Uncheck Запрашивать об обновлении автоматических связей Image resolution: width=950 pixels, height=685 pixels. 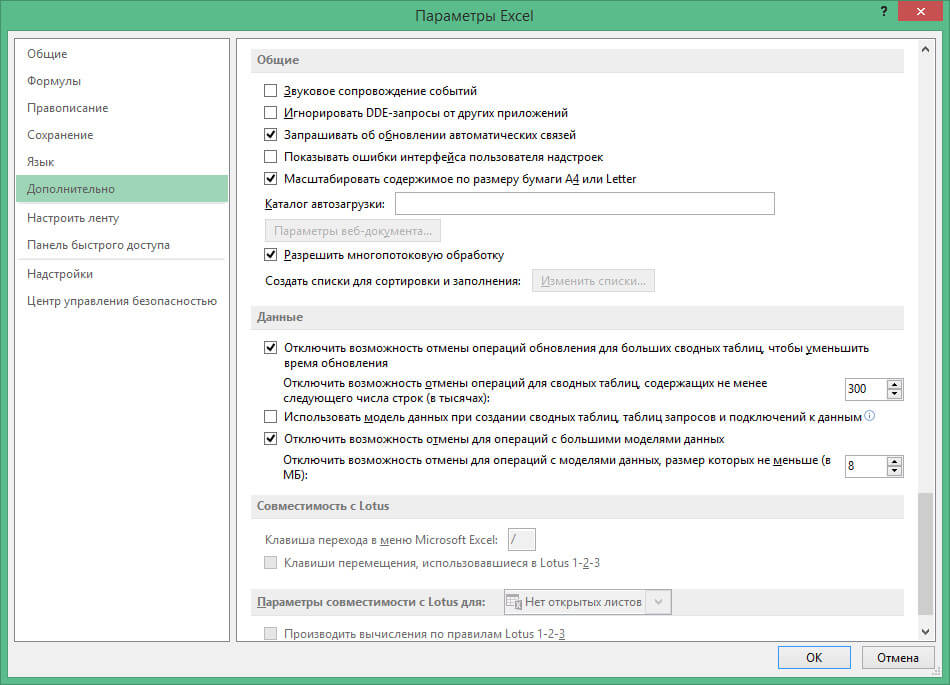(x=270, y=134)
